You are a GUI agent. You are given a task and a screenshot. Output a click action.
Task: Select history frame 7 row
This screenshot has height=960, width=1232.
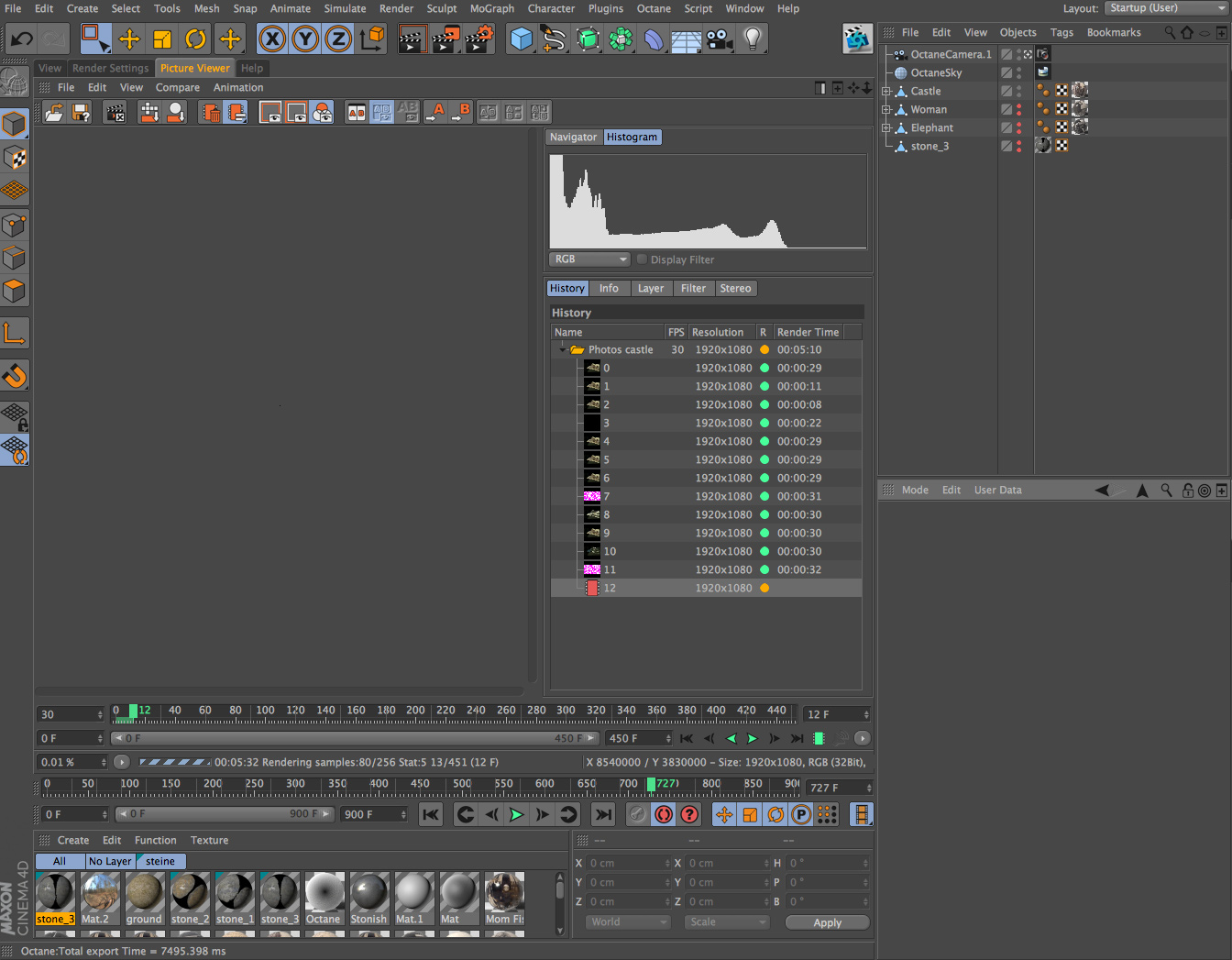(706, 496)
